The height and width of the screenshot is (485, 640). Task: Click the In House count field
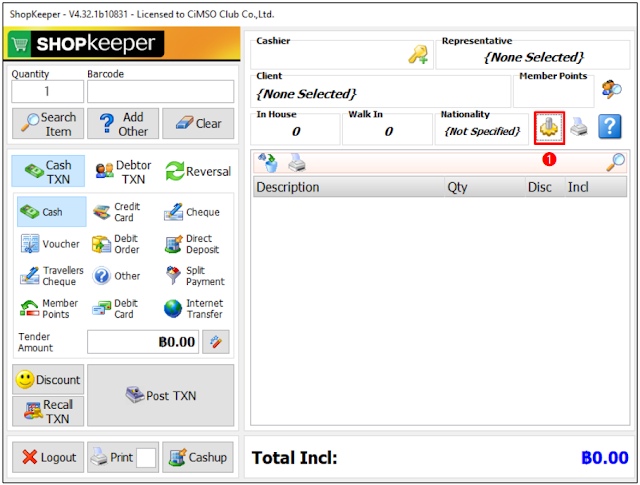(x=295, y=129)
